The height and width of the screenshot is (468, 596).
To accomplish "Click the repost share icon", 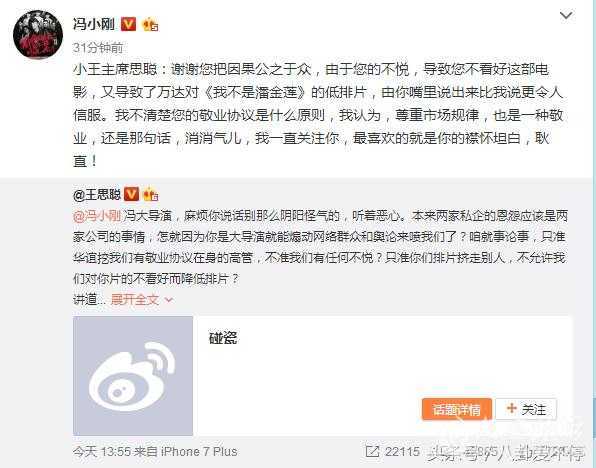I will click(x=372, y=451).
